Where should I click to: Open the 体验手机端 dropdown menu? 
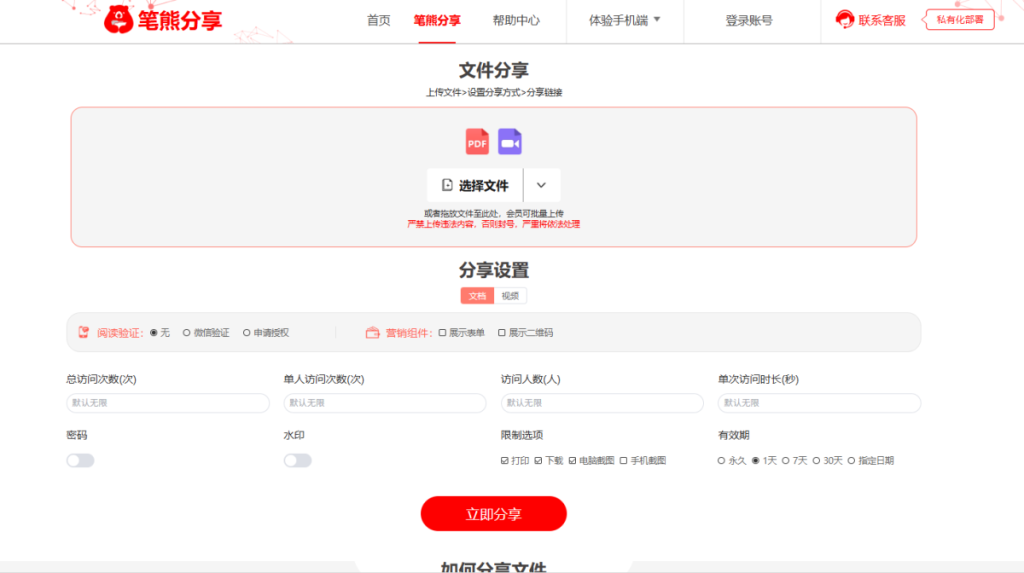click(x=625, y=20)
